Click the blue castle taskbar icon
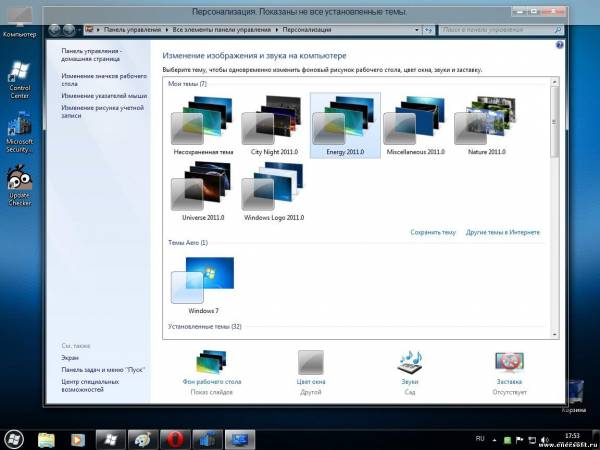Screen dimensions: 600x450 click(207, 440)
